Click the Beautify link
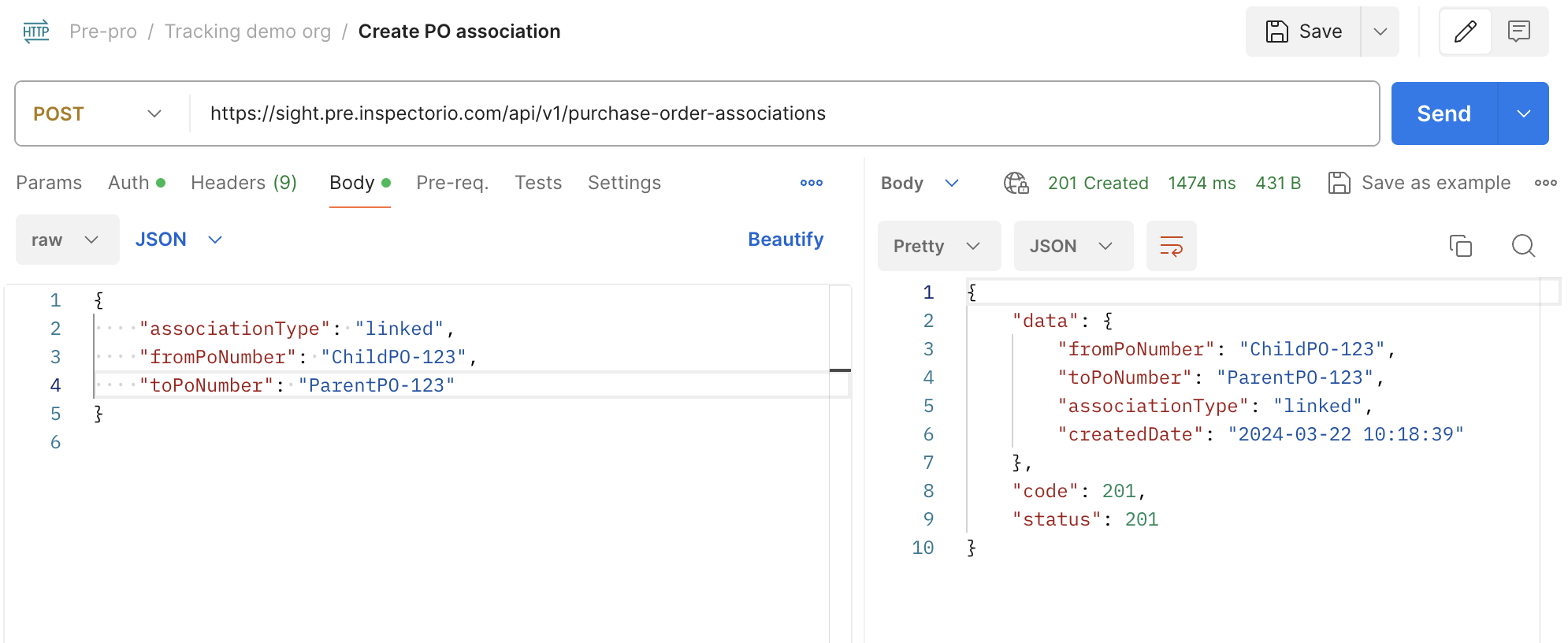 (x=786, y=240)
